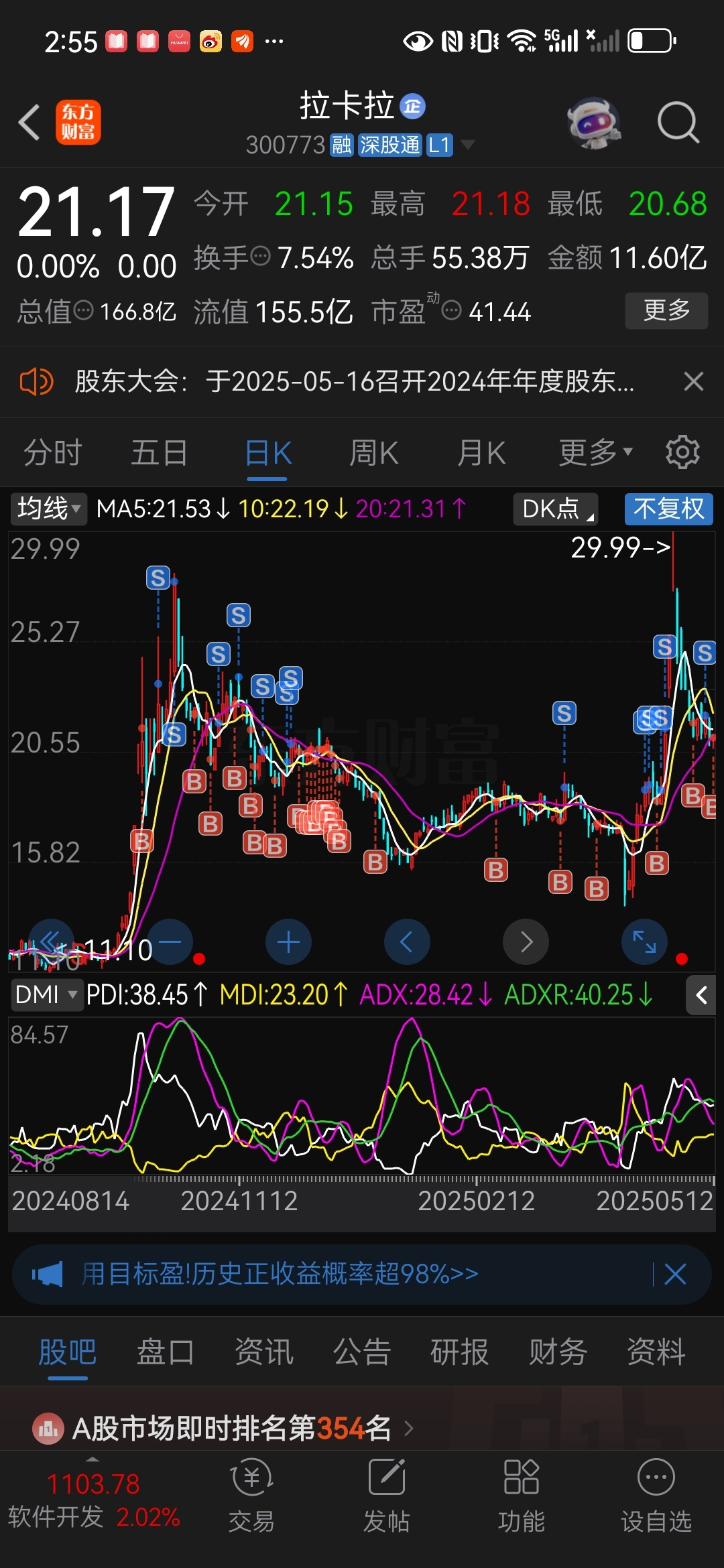This screenshot has height=1568, width=724.
Task: Tap the 企 badge next to 拉卡拉
Action: coord(413,106)
